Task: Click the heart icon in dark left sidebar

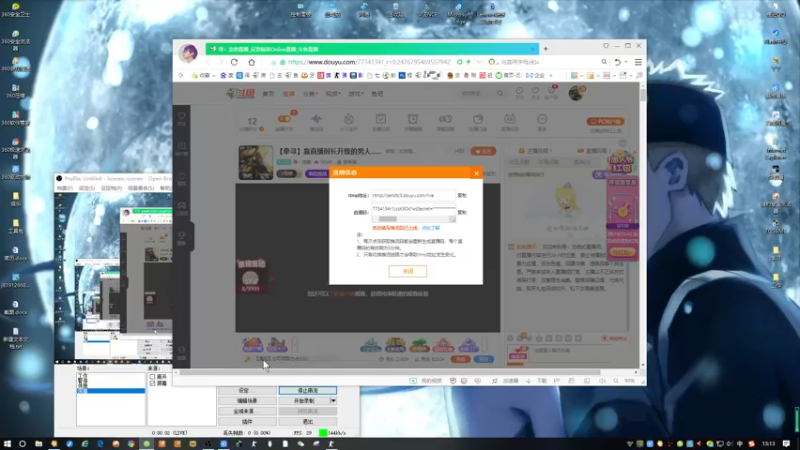Action: [182, 116]
